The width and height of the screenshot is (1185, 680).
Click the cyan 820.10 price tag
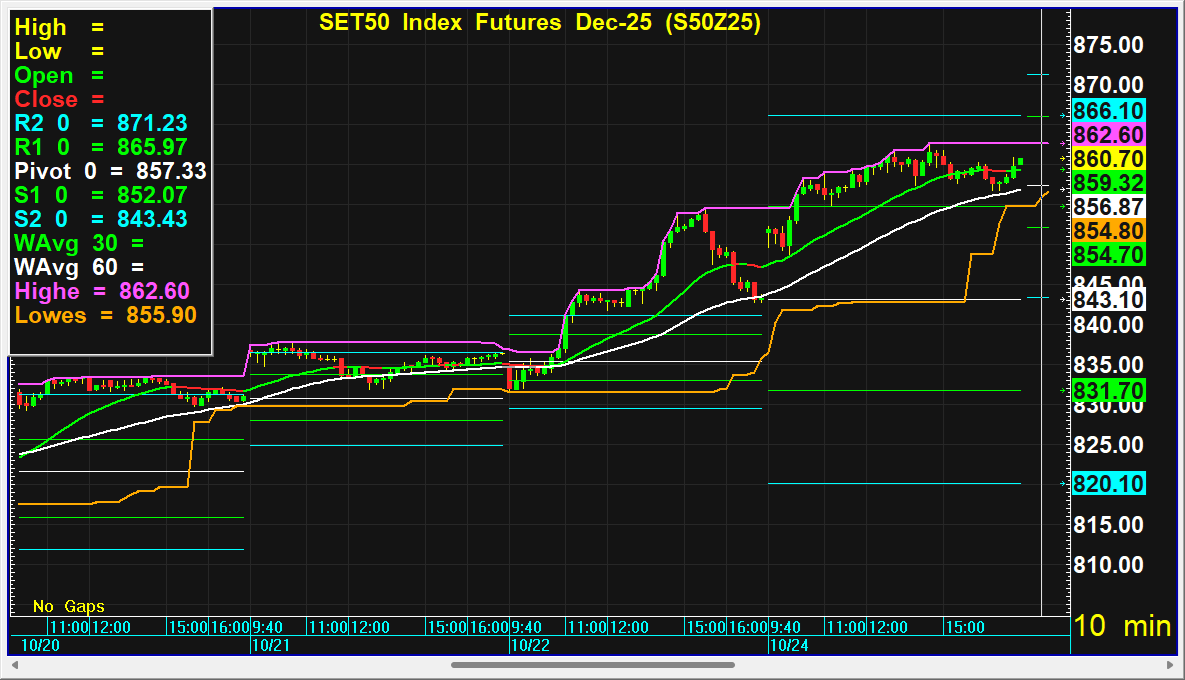pyautogui.click(x=1108, y=484)
